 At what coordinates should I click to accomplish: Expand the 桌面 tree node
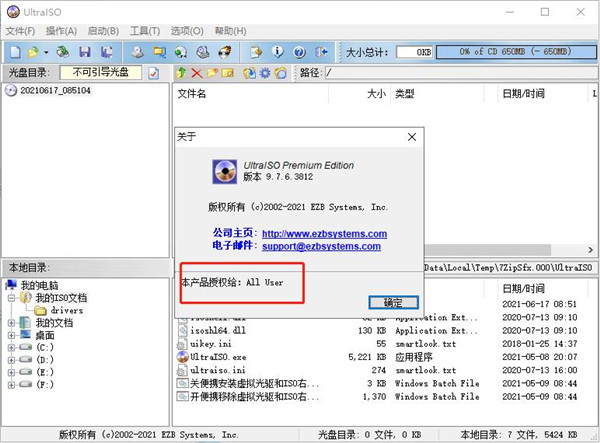tap(11, 336)
